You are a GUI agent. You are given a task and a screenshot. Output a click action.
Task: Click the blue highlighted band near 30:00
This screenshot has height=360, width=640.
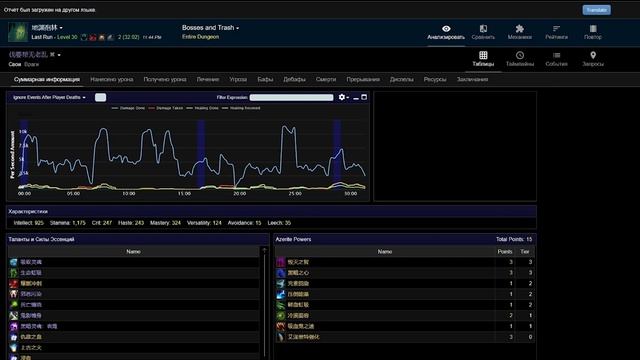pyautogui.click(x=336, y=153)
